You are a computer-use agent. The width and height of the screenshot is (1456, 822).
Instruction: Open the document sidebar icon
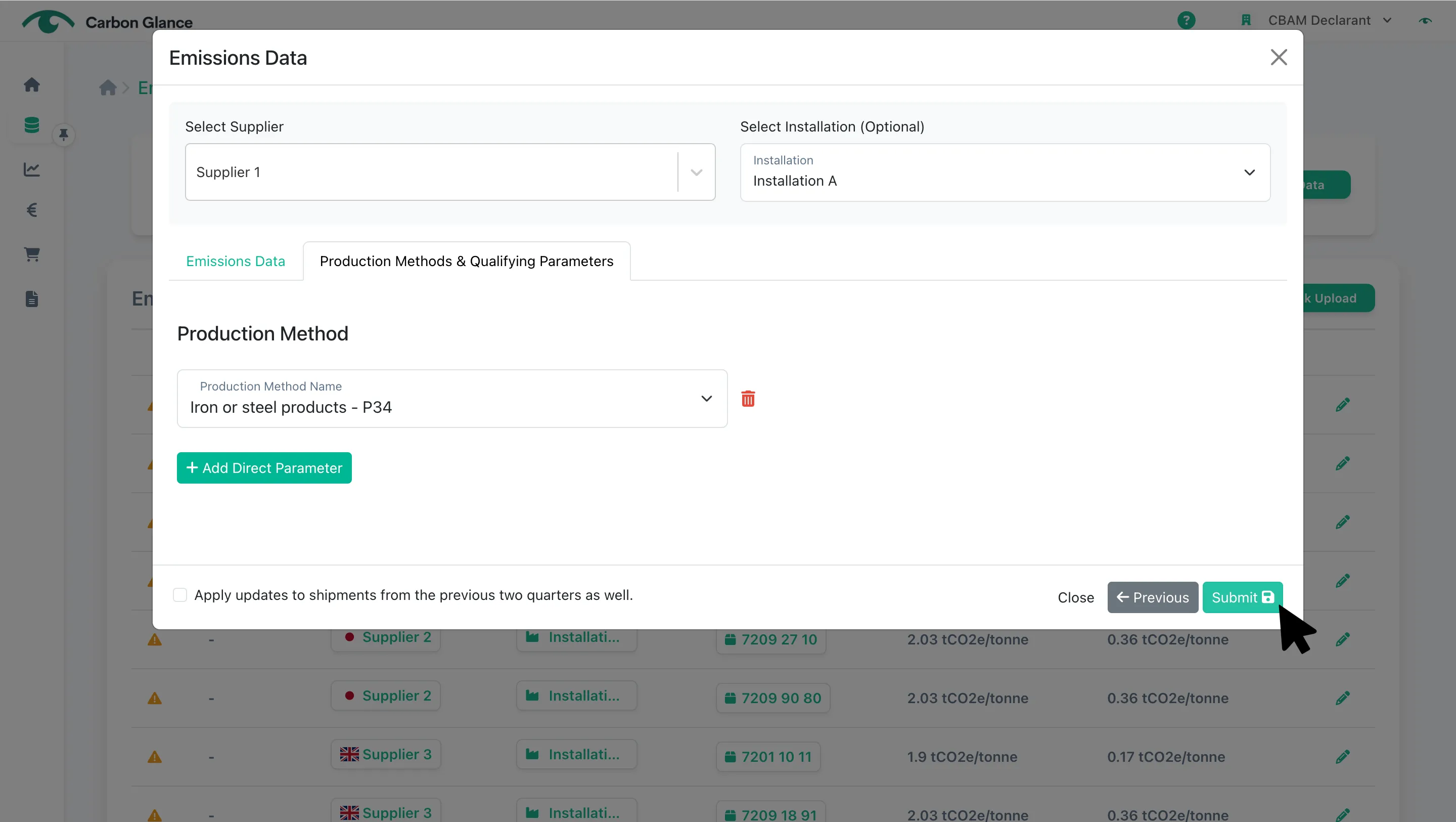pyautogui.click(x=32, y=299)
